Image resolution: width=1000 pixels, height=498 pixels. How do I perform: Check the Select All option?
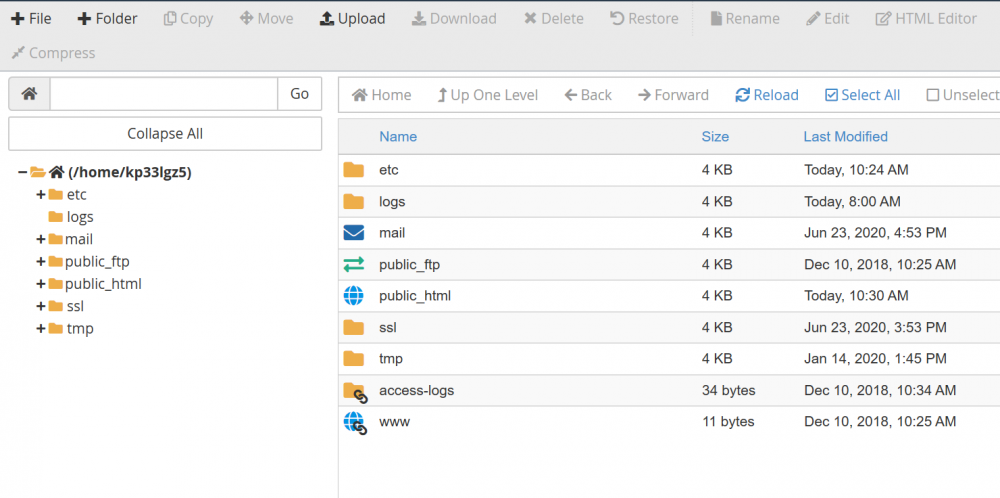(x=862, y=95)
